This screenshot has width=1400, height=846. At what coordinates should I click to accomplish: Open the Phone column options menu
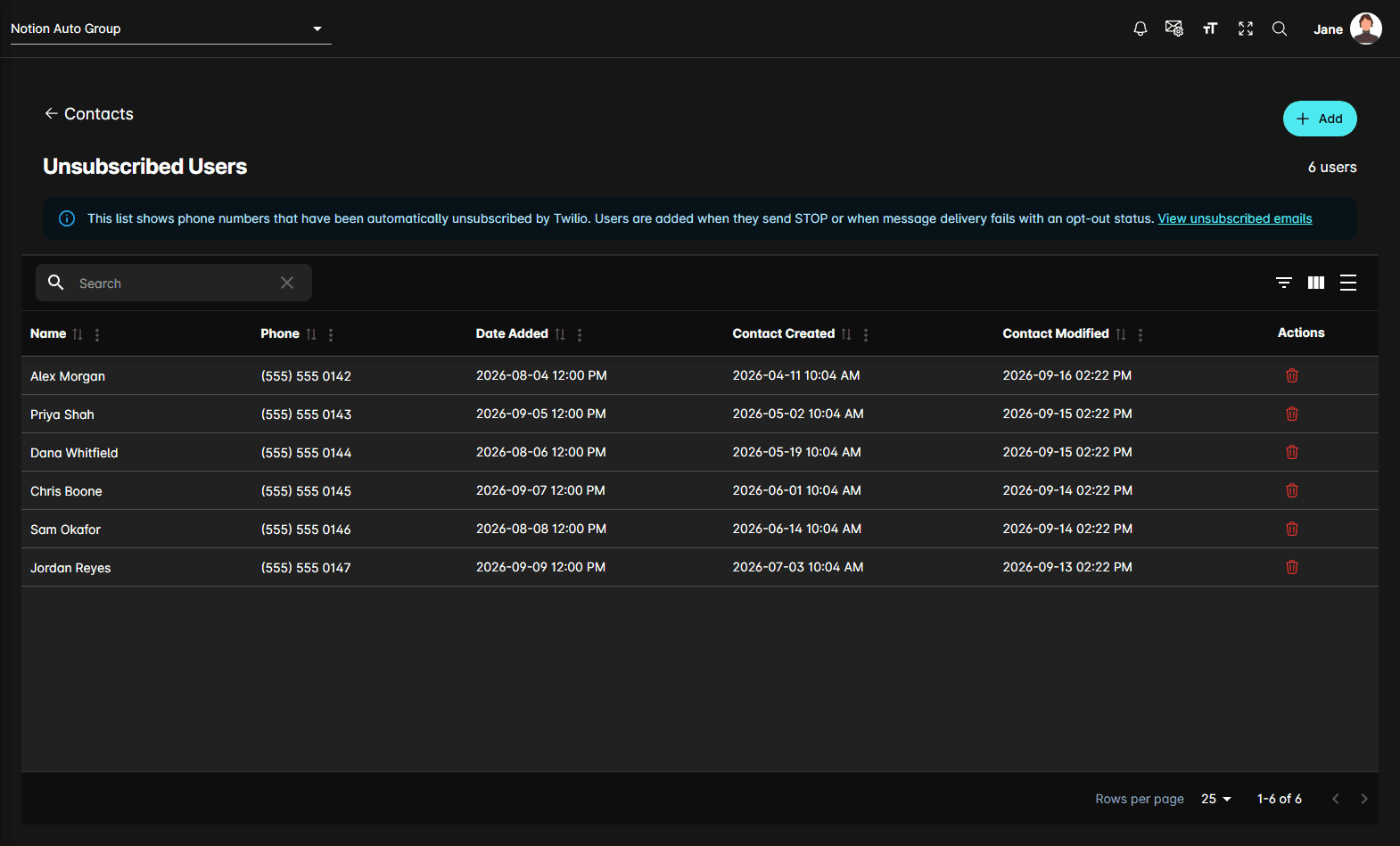point(331,335)
